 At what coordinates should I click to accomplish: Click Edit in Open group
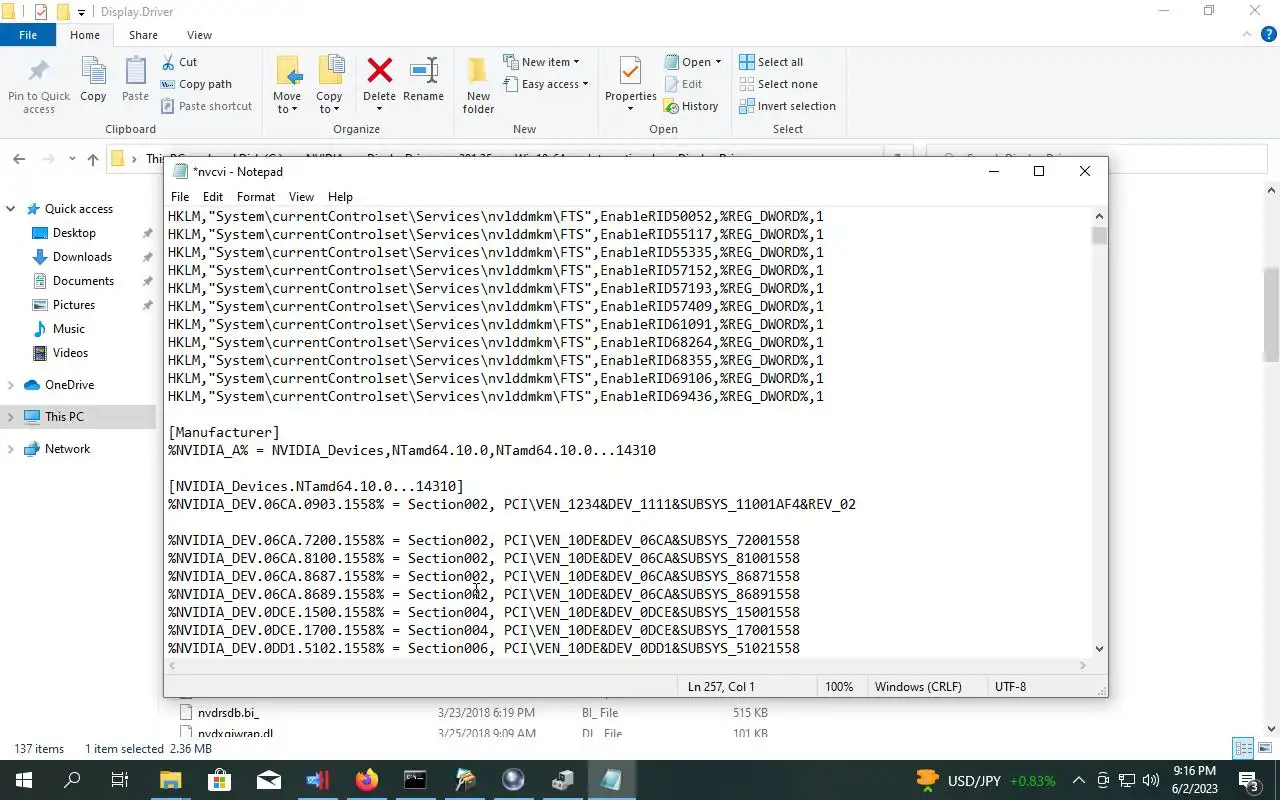683,84
